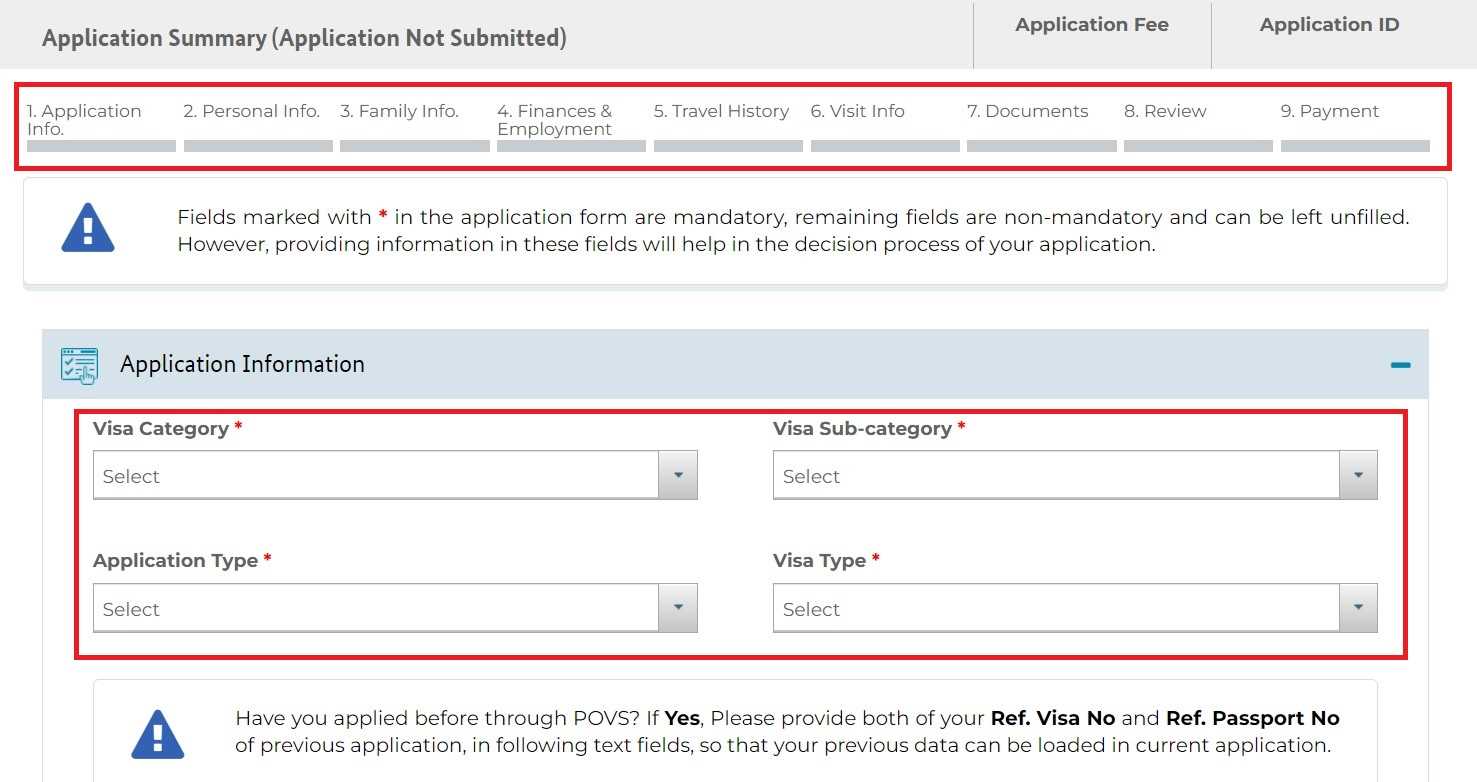Click the Application Fee header cell
Screen dimensions: 1477x782
point(1091,26)
